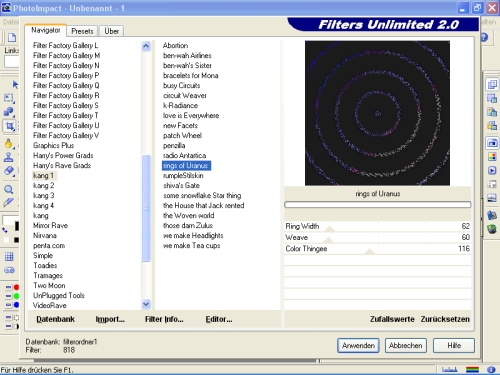Click Zufallswerte to randomize settings
This screenshot has width=500, height=375.
[x=392, y=319]
